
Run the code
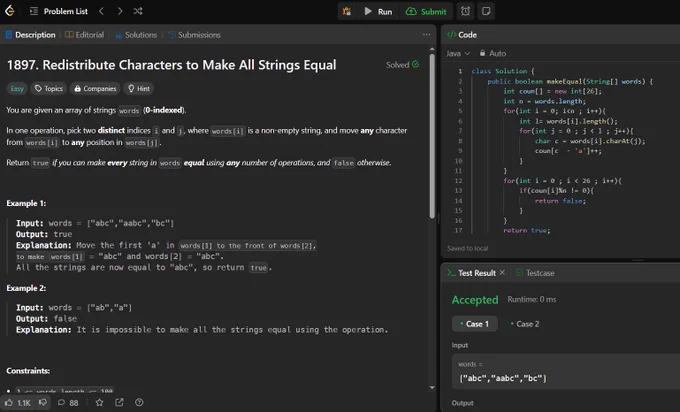click(x=378, y=11)
